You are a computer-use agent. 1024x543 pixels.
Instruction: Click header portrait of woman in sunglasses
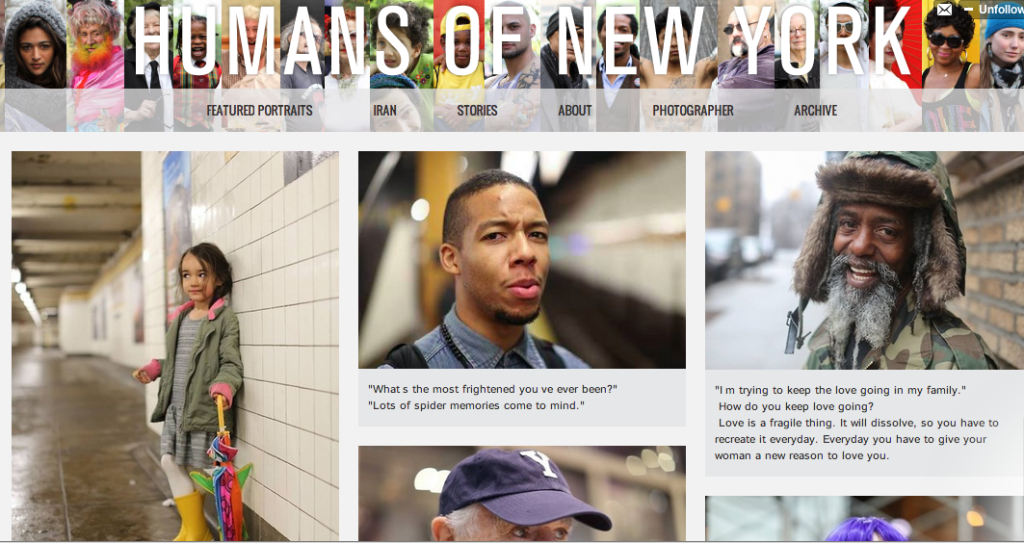tap(951, 65)
